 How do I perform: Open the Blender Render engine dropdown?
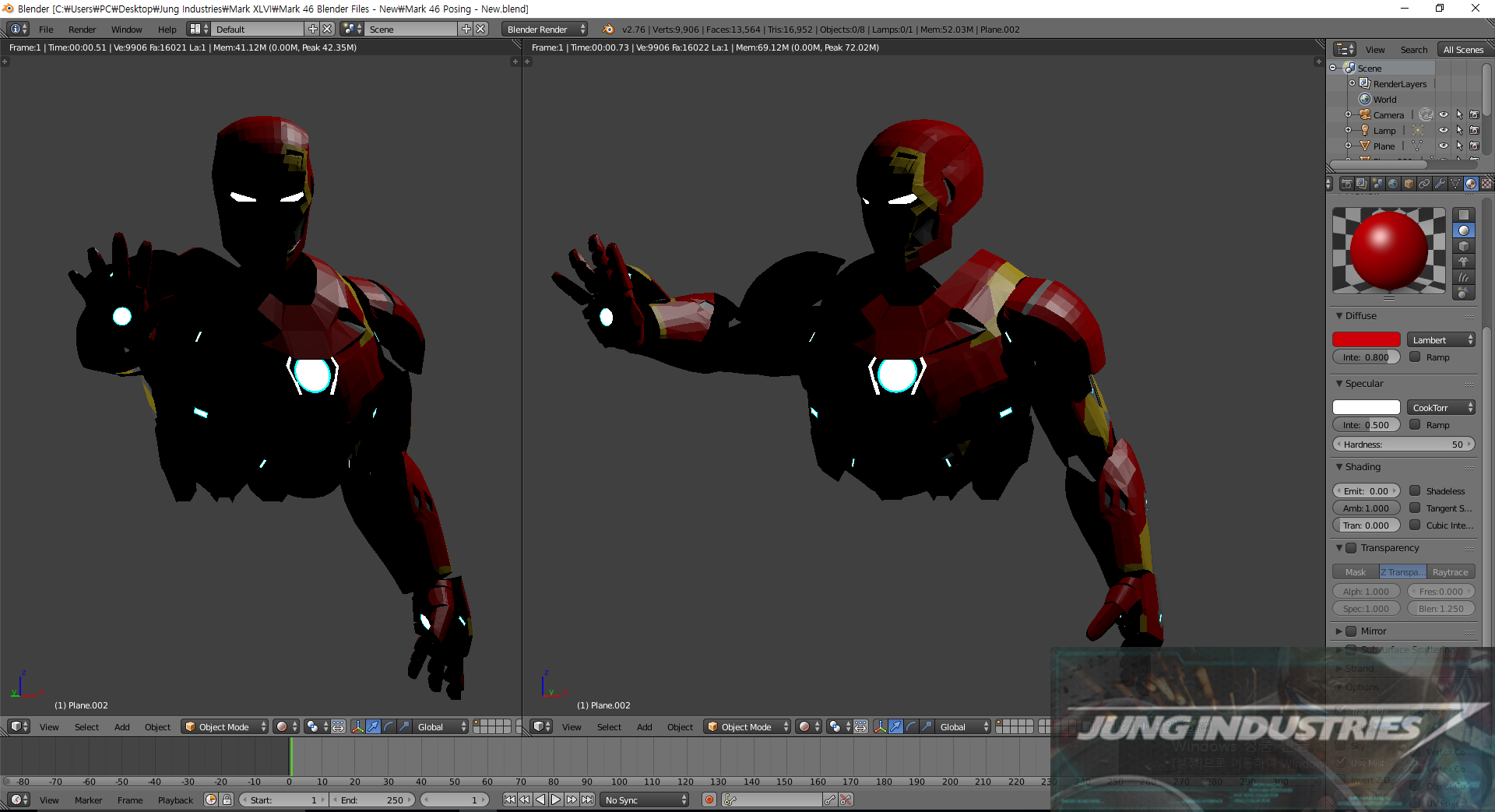544,29
